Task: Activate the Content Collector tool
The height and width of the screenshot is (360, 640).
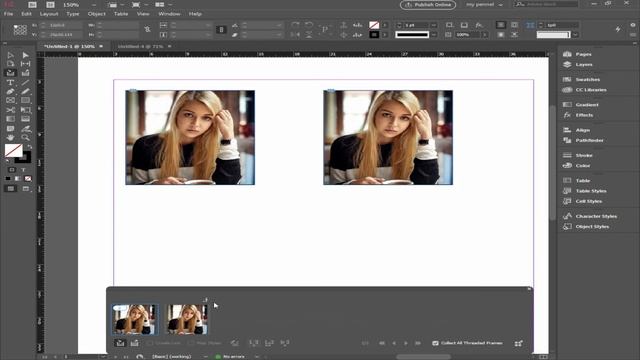Action: point(11,73)
